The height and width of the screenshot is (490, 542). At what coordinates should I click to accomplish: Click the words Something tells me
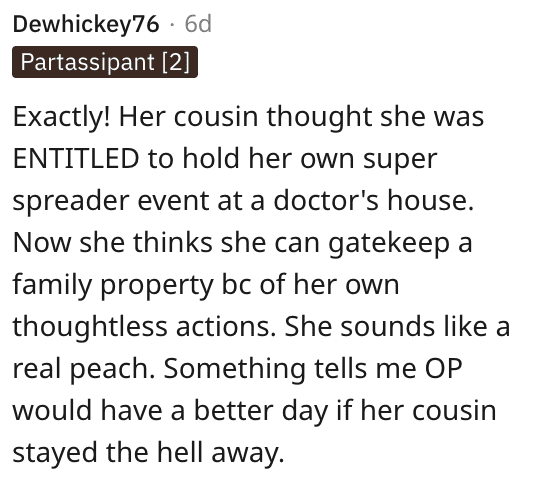coord(290,369)
